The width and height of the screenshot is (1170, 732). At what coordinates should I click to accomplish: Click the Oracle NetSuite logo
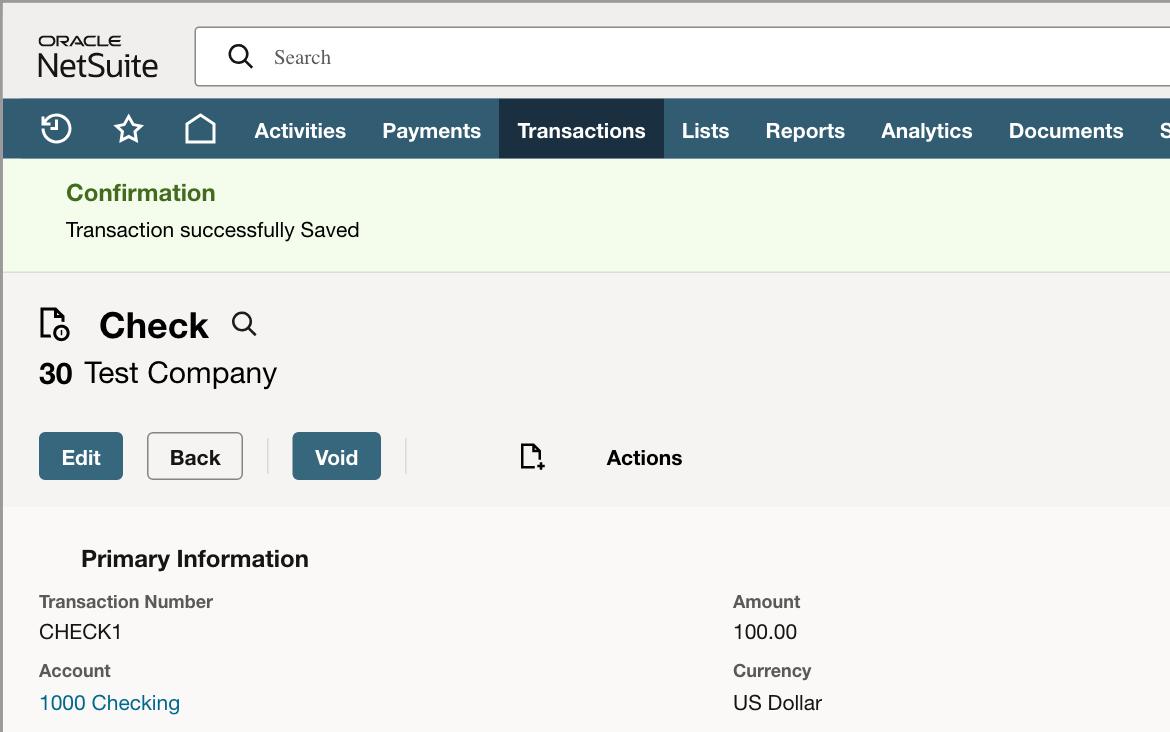click(98, 56)
